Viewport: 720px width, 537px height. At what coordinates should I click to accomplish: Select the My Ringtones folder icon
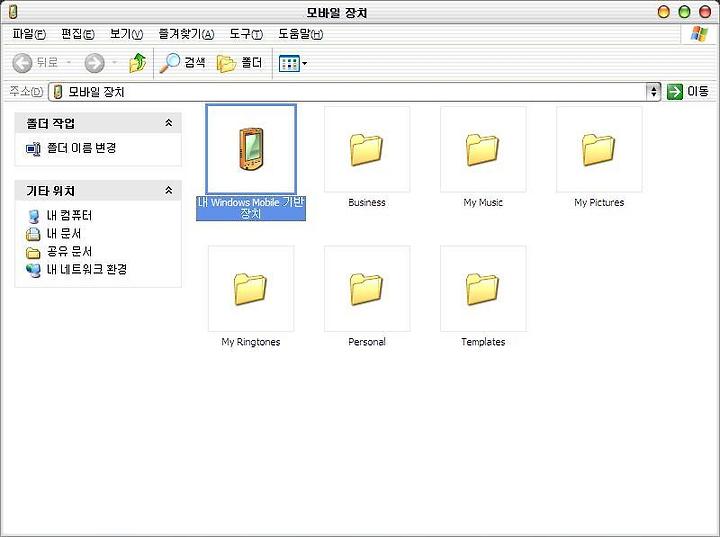tap(251, 289)
